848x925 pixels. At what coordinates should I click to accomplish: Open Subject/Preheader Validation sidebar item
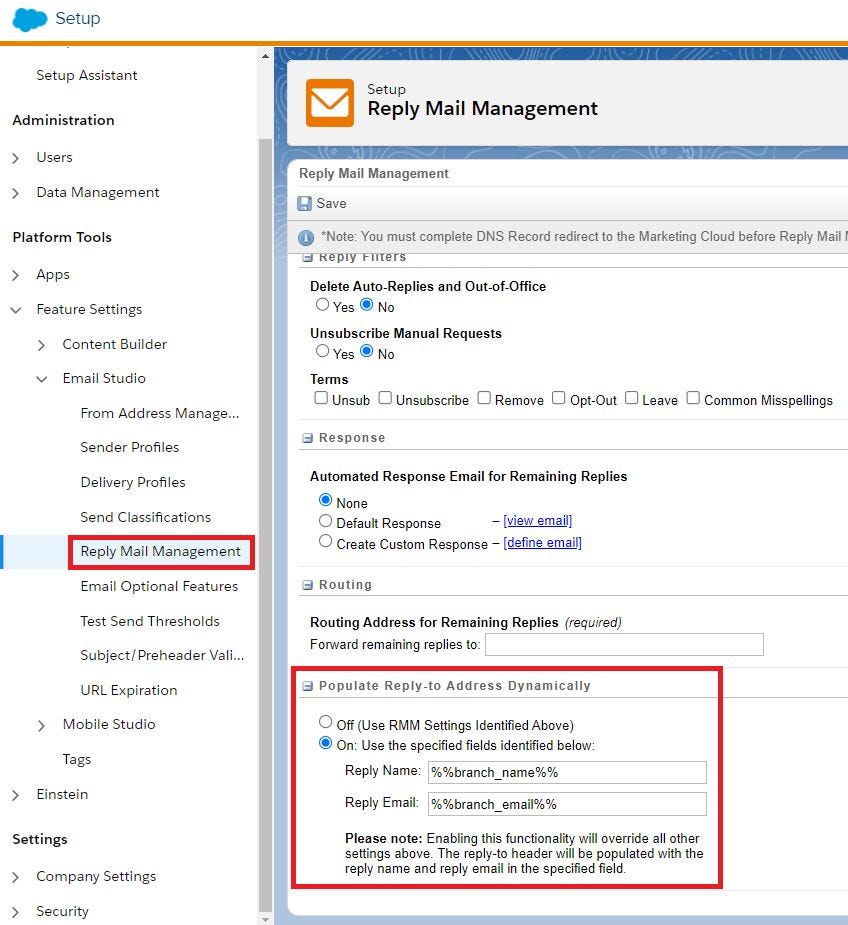(x=162, y=655)
